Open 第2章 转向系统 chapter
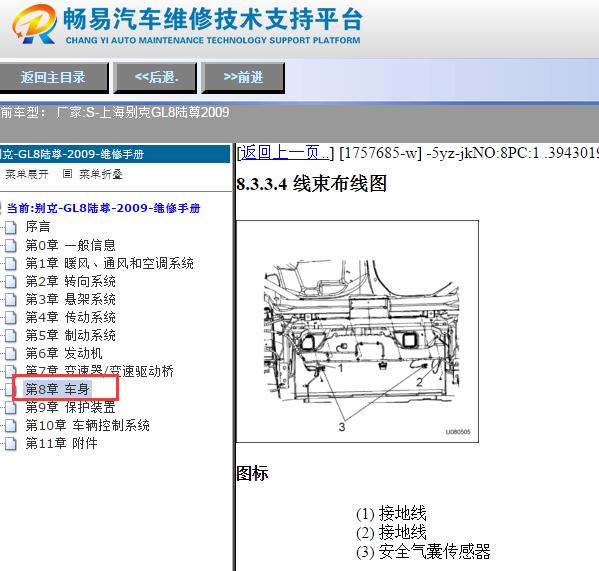 click(x=70, y=281)
